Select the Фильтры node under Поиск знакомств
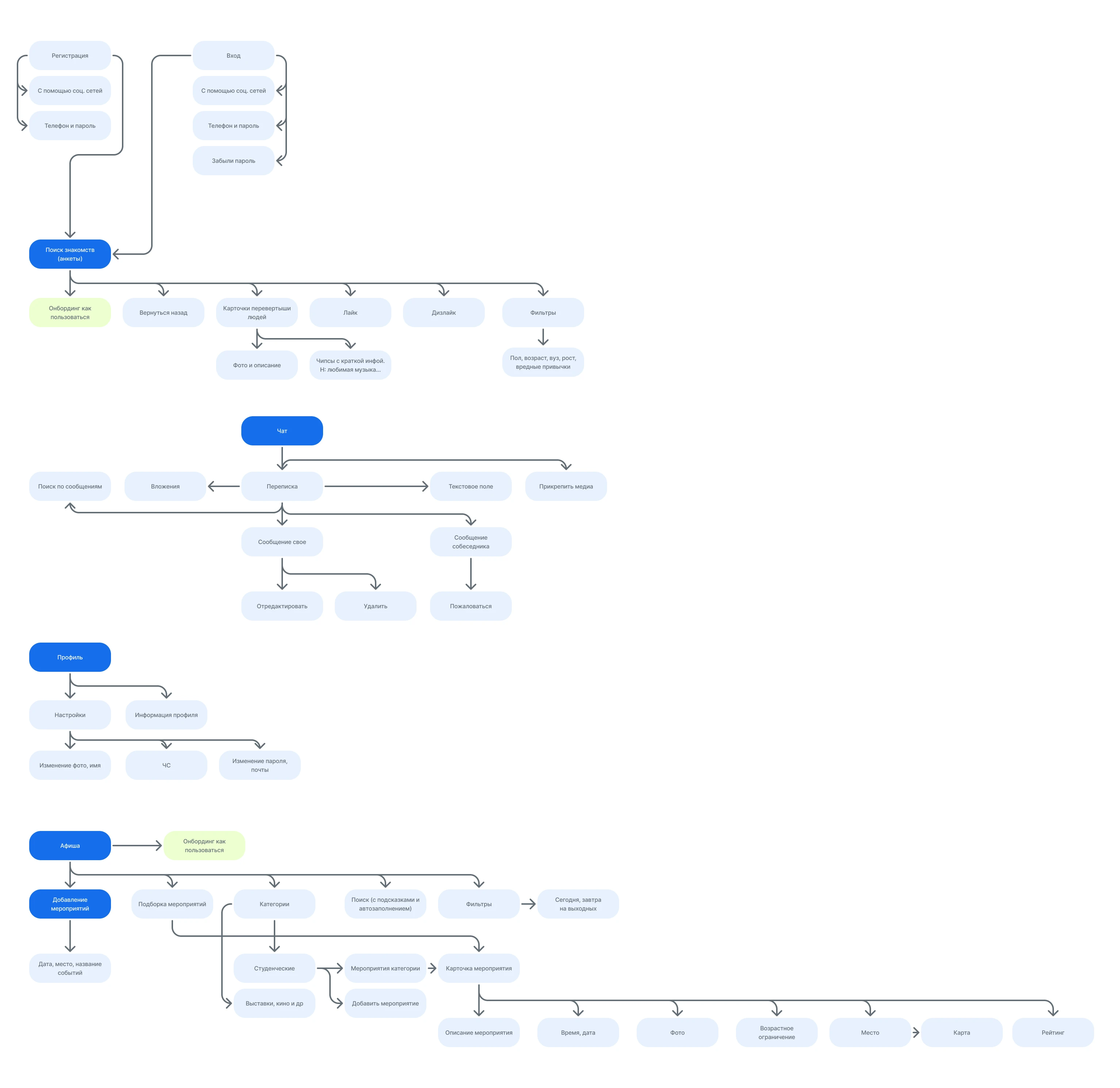 click(x=543, y=313)
